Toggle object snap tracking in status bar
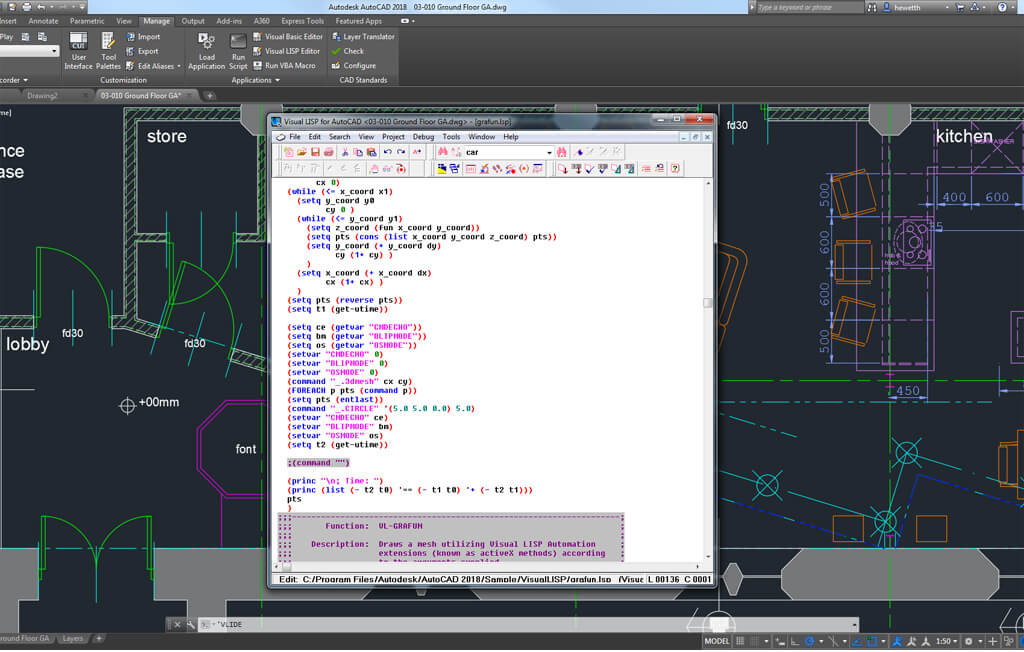The width and height of the screenshot is (1024, 652). tap(857, 642)
